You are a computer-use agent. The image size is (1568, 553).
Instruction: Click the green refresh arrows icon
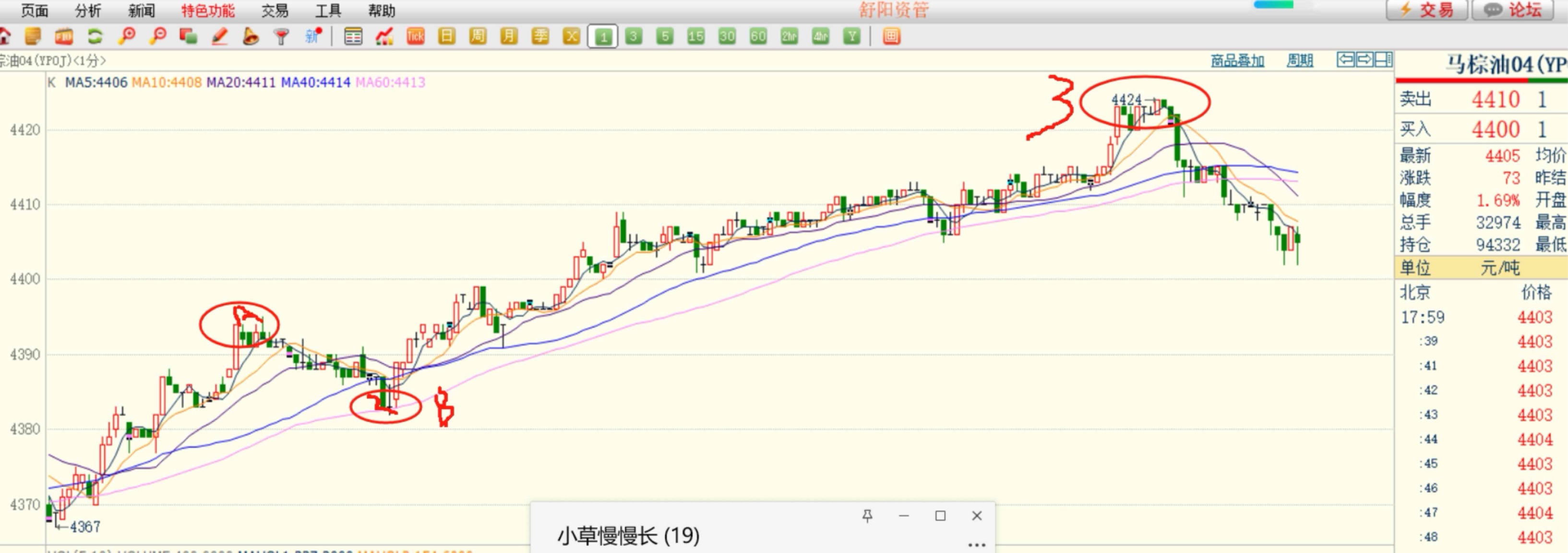click(x=95, y=36)
